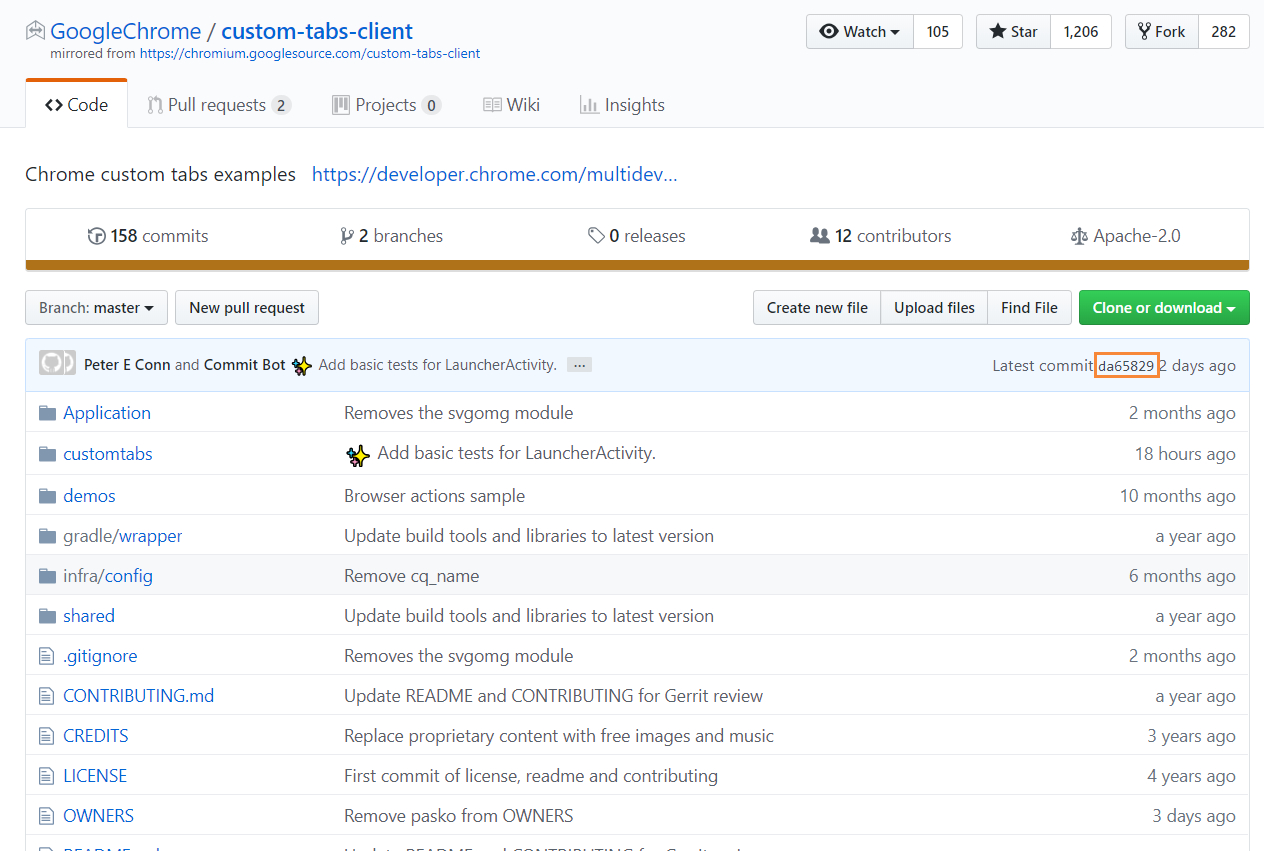View the 282 forks count

point(1224,32)
